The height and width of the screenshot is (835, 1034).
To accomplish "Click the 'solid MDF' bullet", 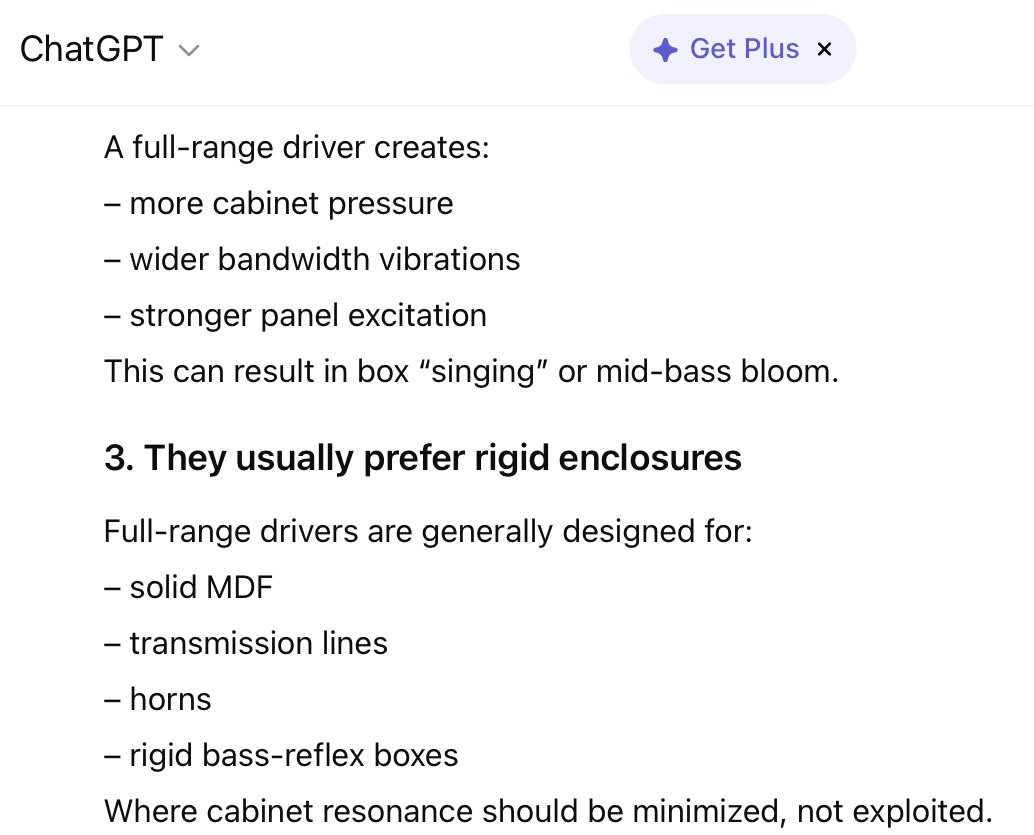I will (189, 588).
